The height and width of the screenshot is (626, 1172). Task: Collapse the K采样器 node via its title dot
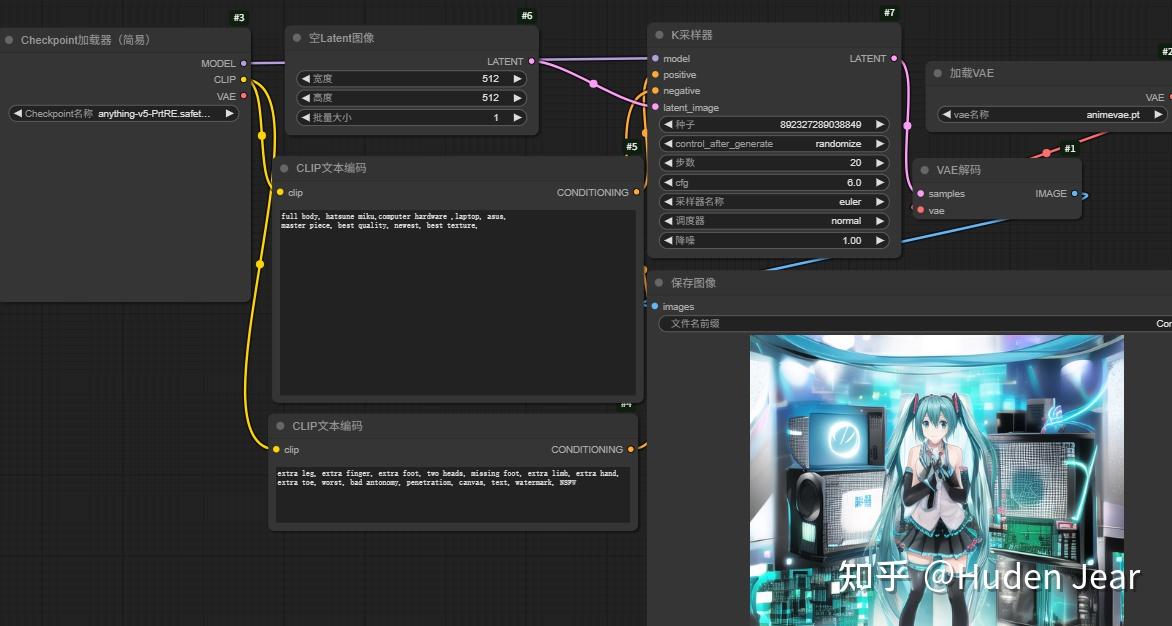coord(659,35)
